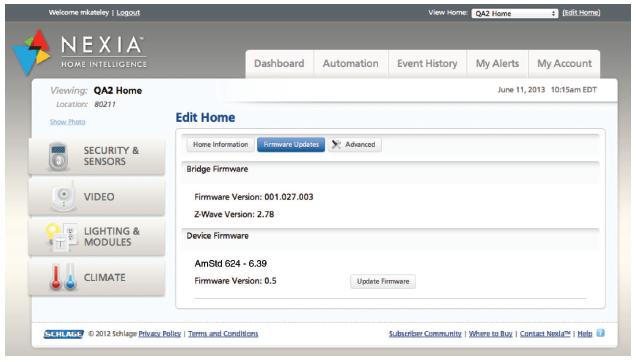
Task: Click the Schlage logo in footer
Action: click(64, 334)
